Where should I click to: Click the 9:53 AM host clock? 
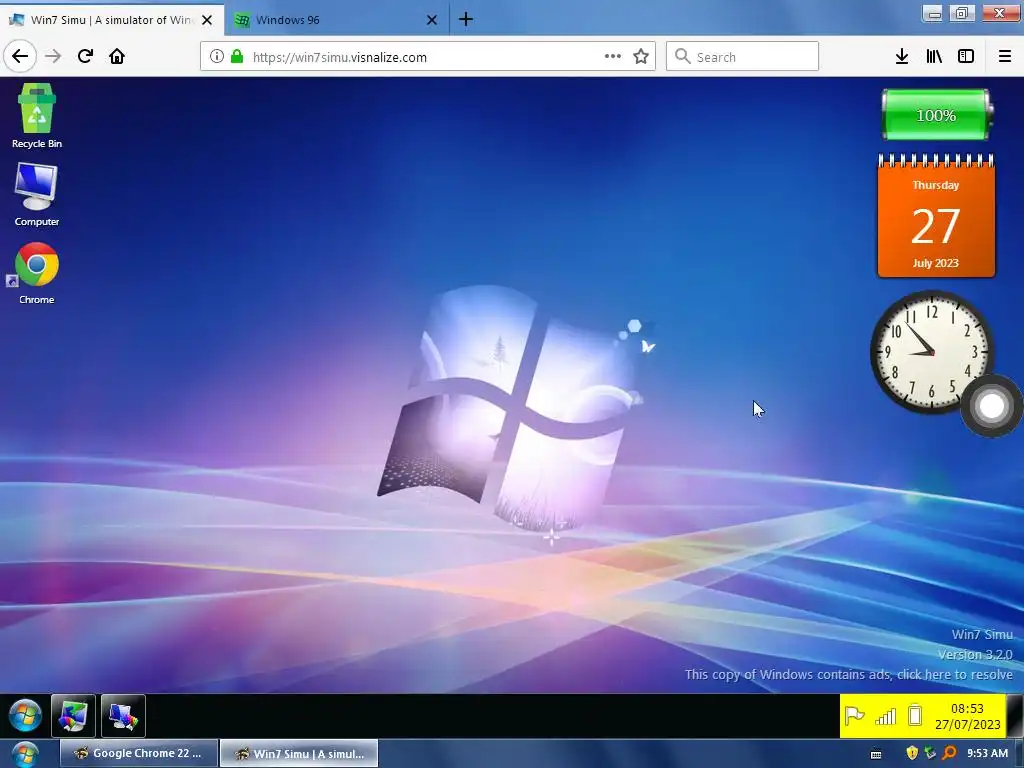pos(987,753)
